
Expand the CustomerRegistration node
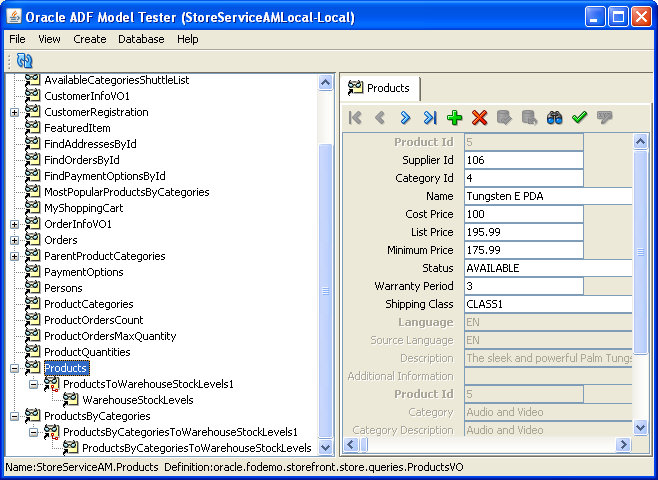pyautogui.click(x=14, y=112)
